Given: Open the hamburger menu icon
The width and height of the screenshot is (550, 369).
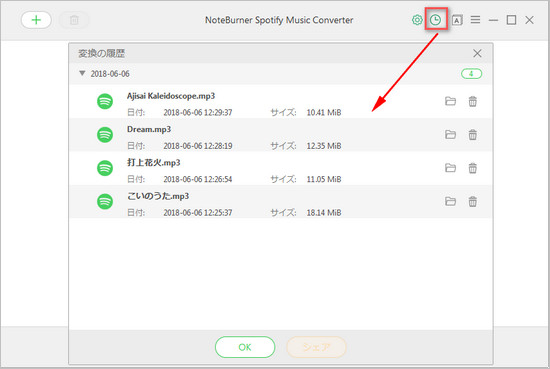Looking at the screenshot, I should click(x=475, y=20).
